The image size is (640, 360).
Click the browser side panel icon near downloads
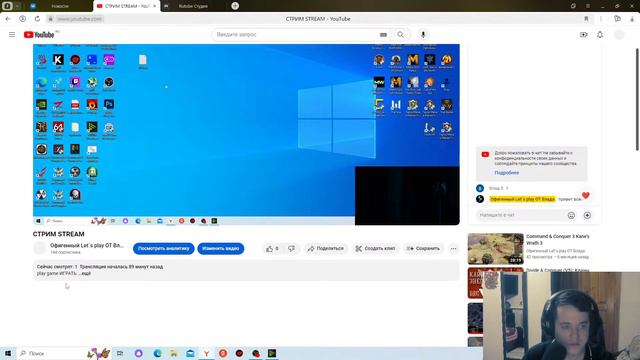click(617, 19)
